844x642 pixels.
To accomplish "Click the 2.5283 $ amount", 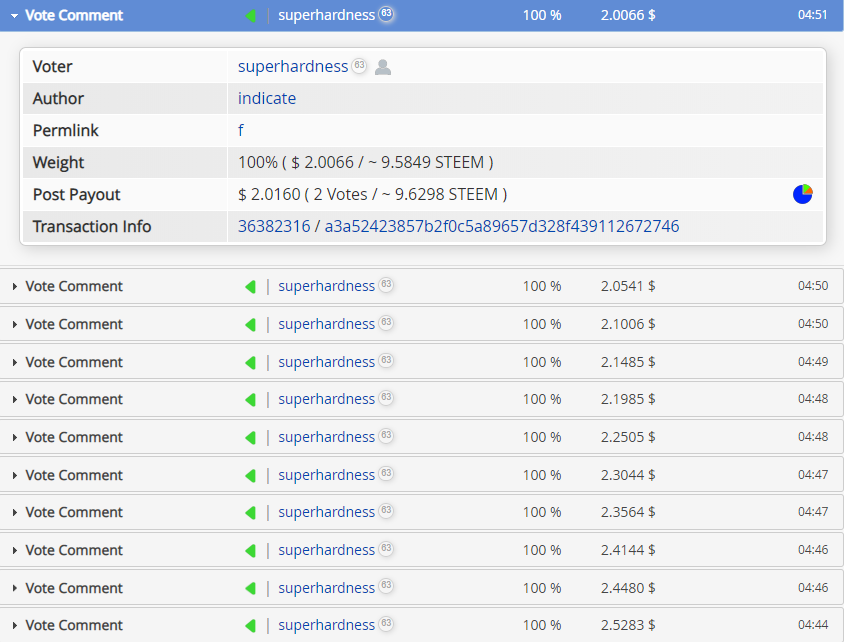I will coord(628,625).
